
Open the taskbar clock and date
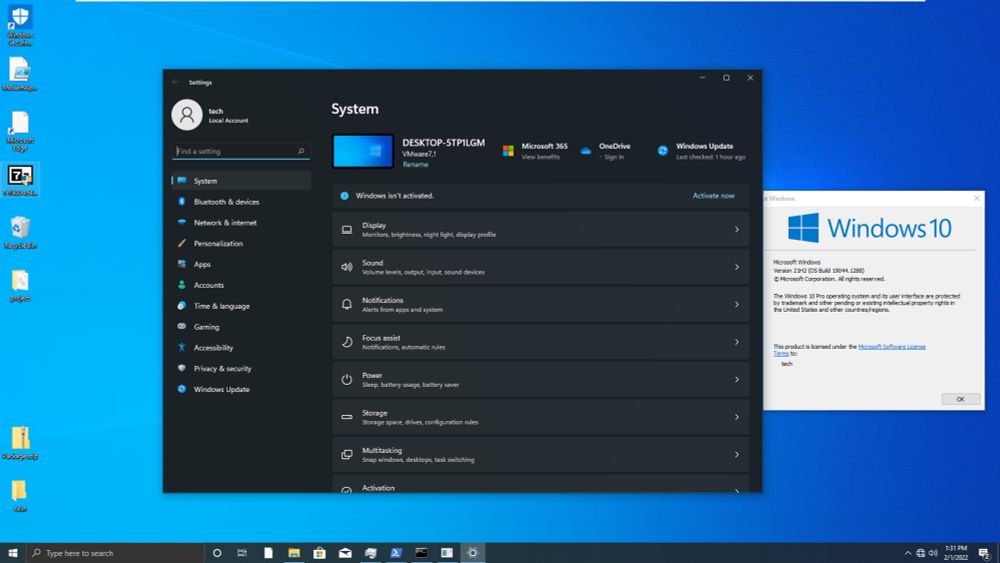(x=956, y=553)
